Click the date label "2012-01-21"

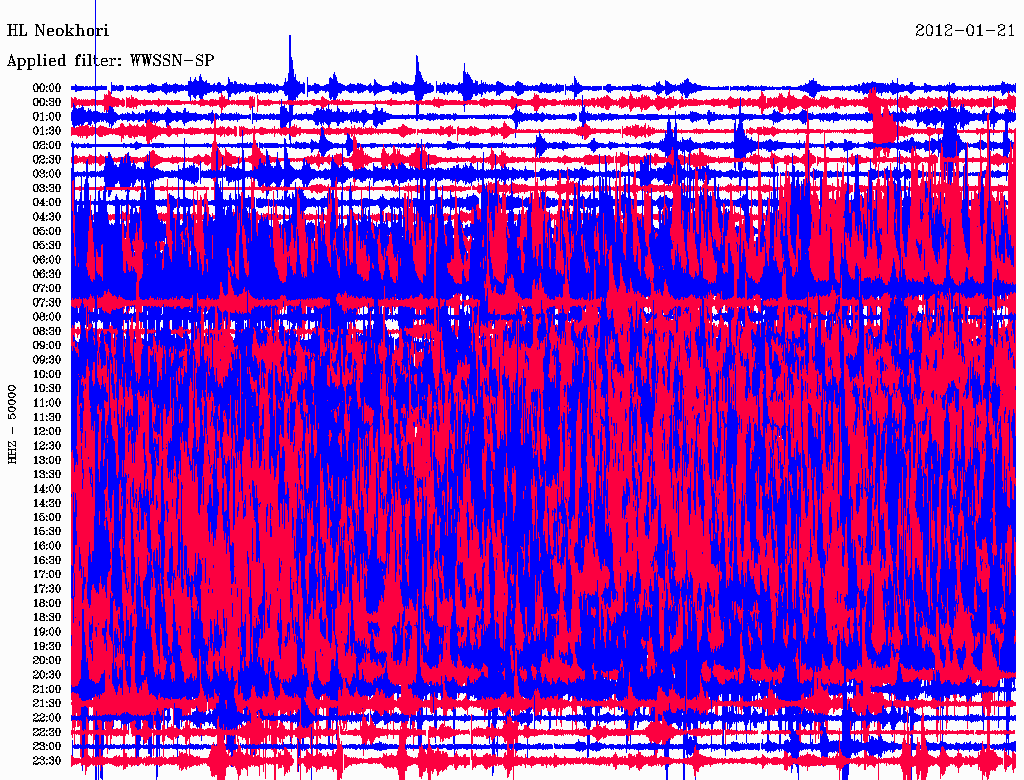coord(965,31)
